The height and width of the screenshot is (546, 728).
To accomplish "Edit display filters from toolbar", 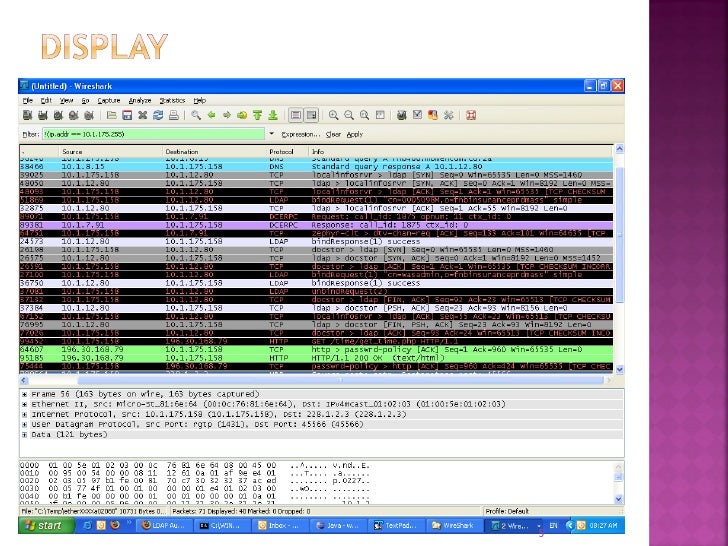I will 417,115.
